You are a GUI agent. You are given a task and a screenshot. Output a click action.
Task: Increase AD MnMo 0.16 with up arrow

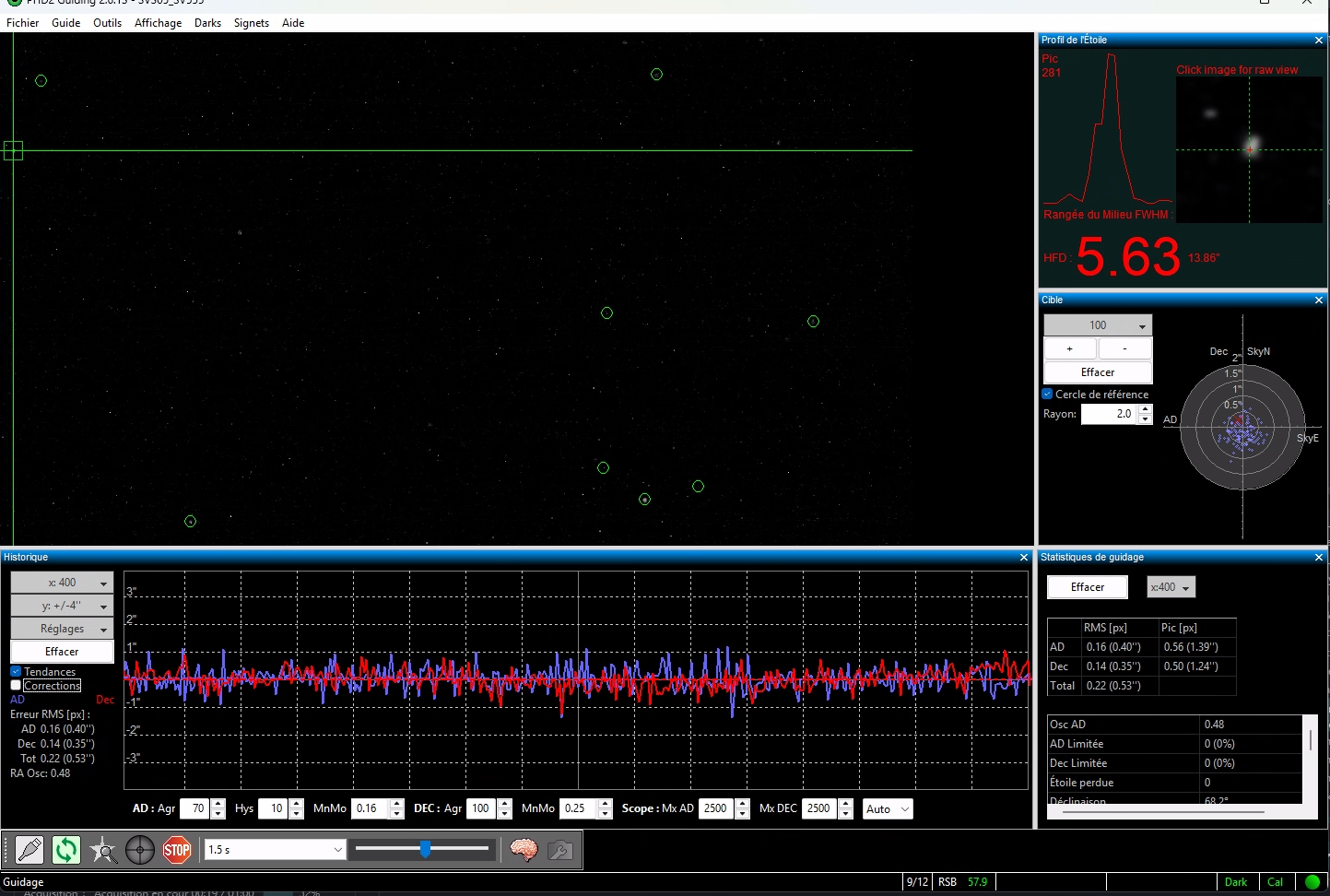[x=397, y=804]
